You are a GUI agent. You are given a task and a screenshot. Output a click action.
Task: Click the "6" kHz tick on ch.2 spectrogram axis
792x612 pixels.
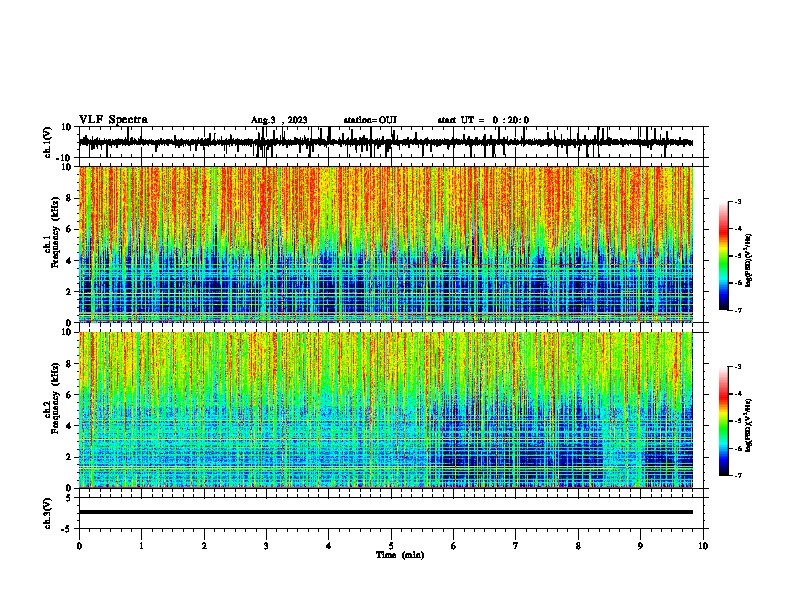click(x=70, y=395)
